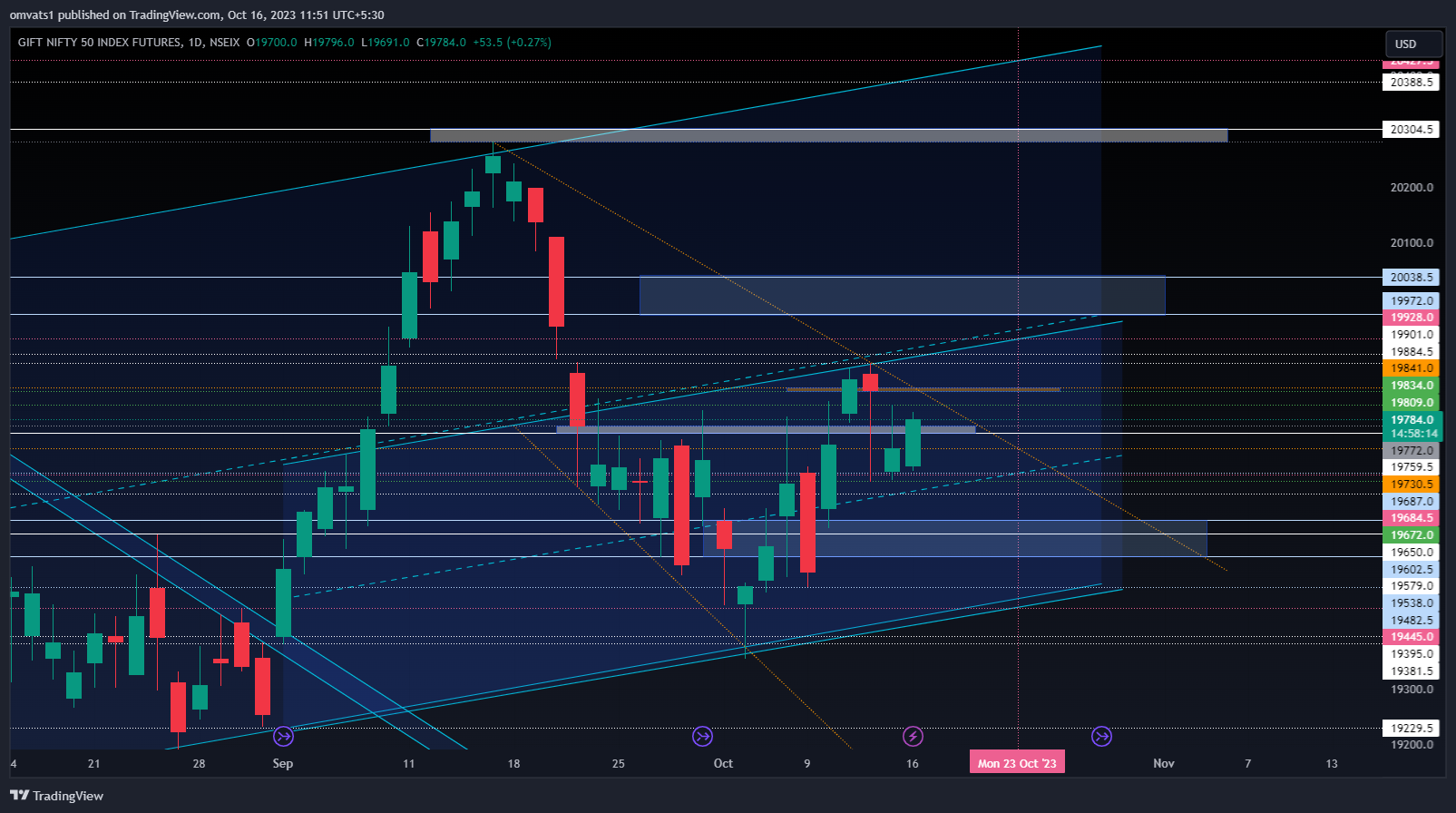Click the orange 19841.0 price label

pyautogui.click(x=1412, y=368)
